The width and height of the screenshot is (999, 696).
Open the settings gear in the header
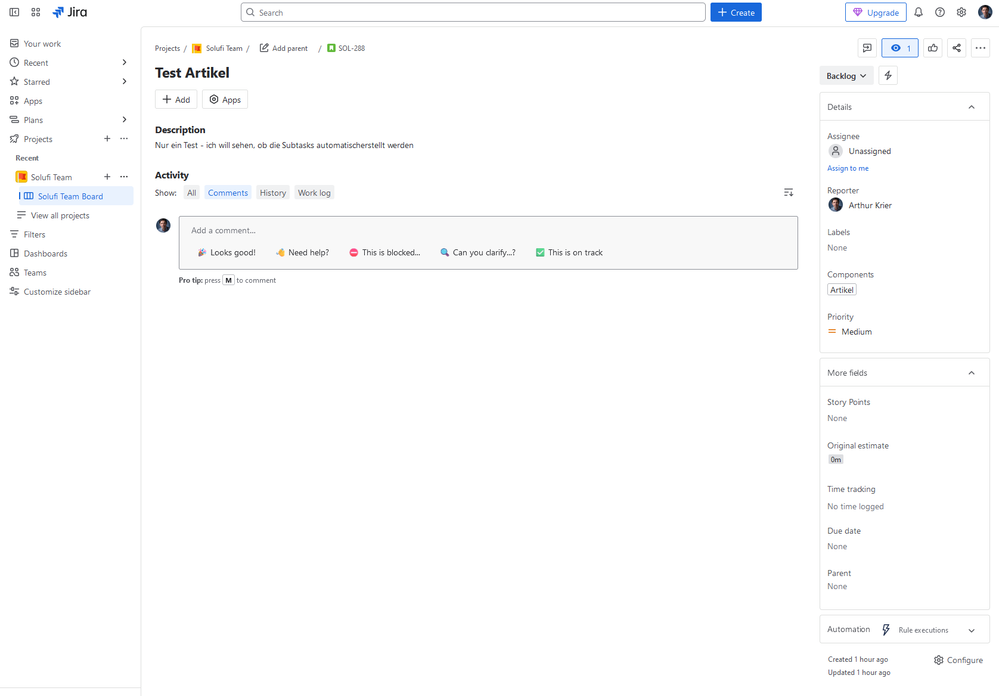pyautogui.click(x=961, y=12)
